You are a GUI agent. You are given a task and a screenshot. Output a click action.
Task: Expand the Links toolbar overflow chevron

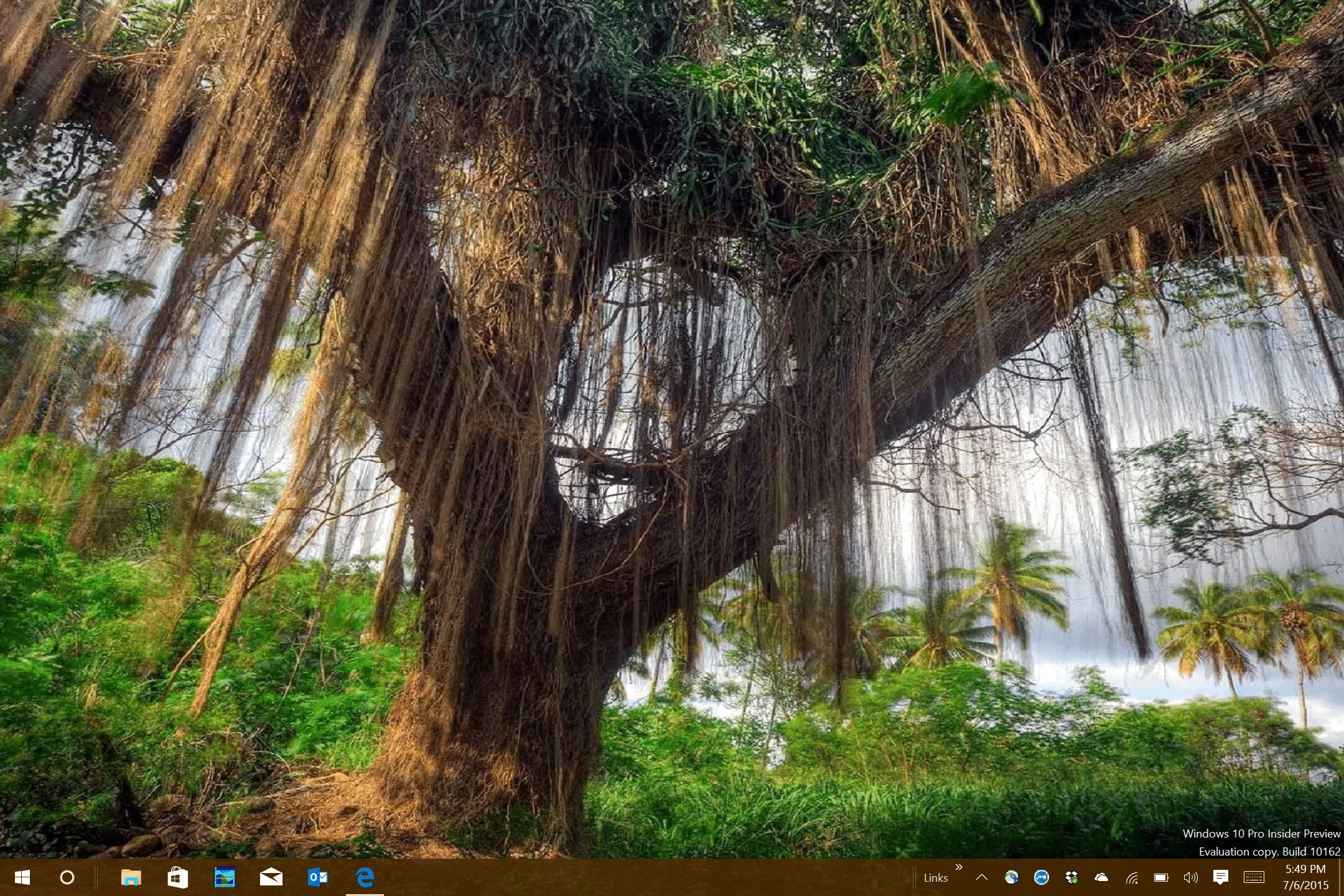point(959,867)
